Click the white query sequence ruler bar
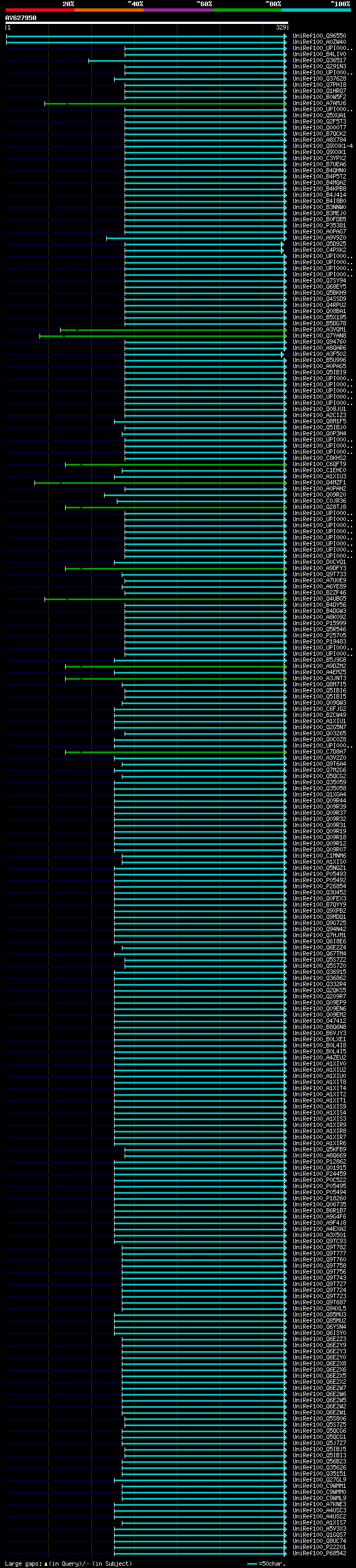 (x=147, y=22)
